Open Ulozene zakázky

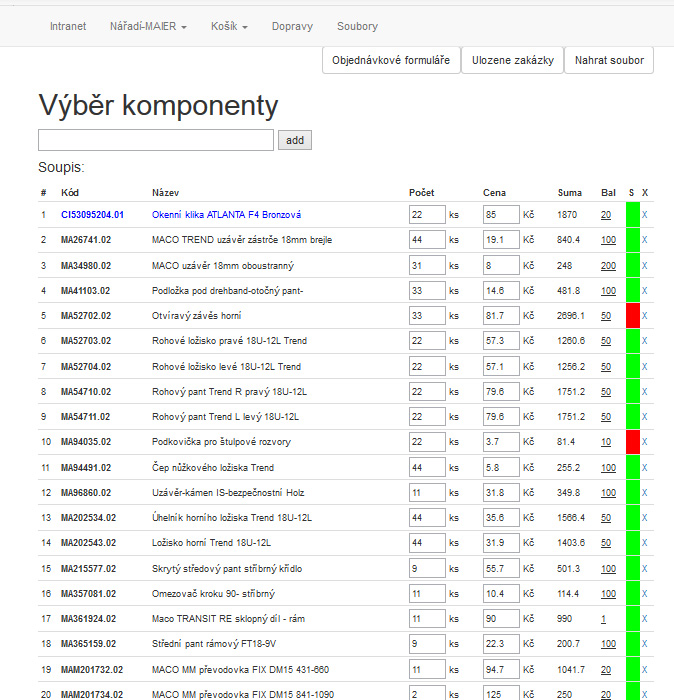click(512, 60)
